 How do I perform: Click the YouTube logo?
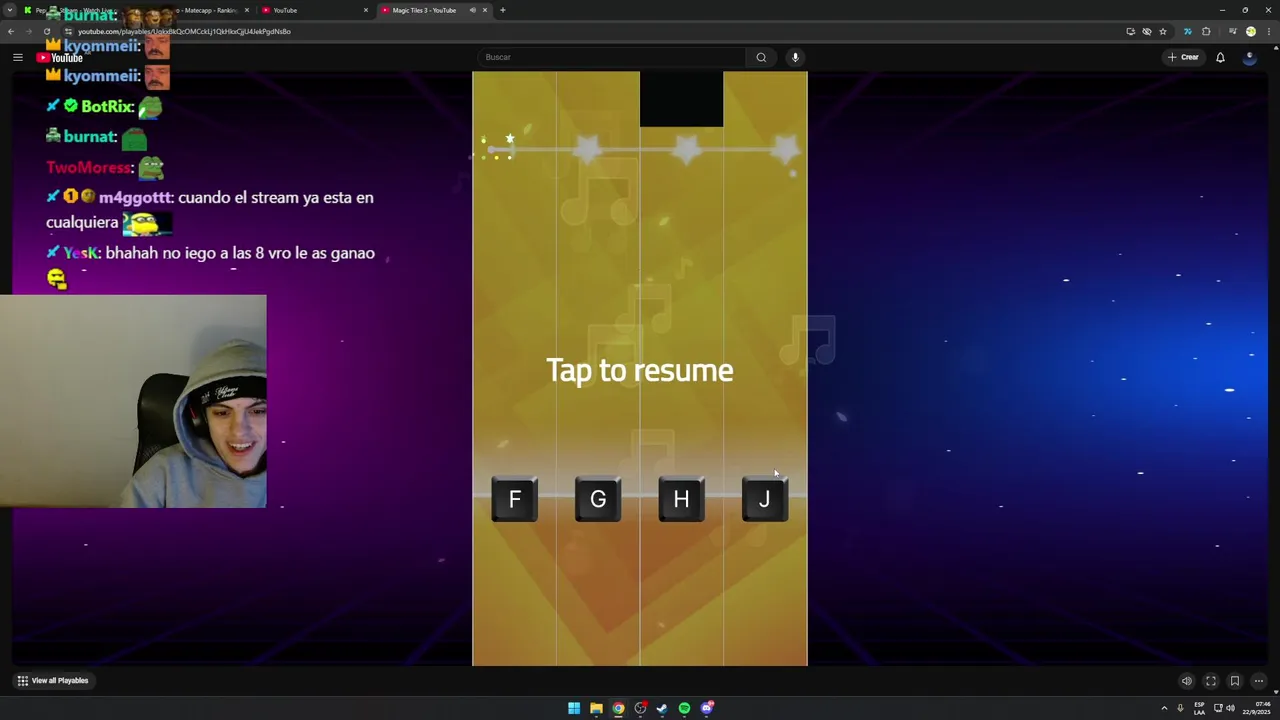tap(60, 58)
